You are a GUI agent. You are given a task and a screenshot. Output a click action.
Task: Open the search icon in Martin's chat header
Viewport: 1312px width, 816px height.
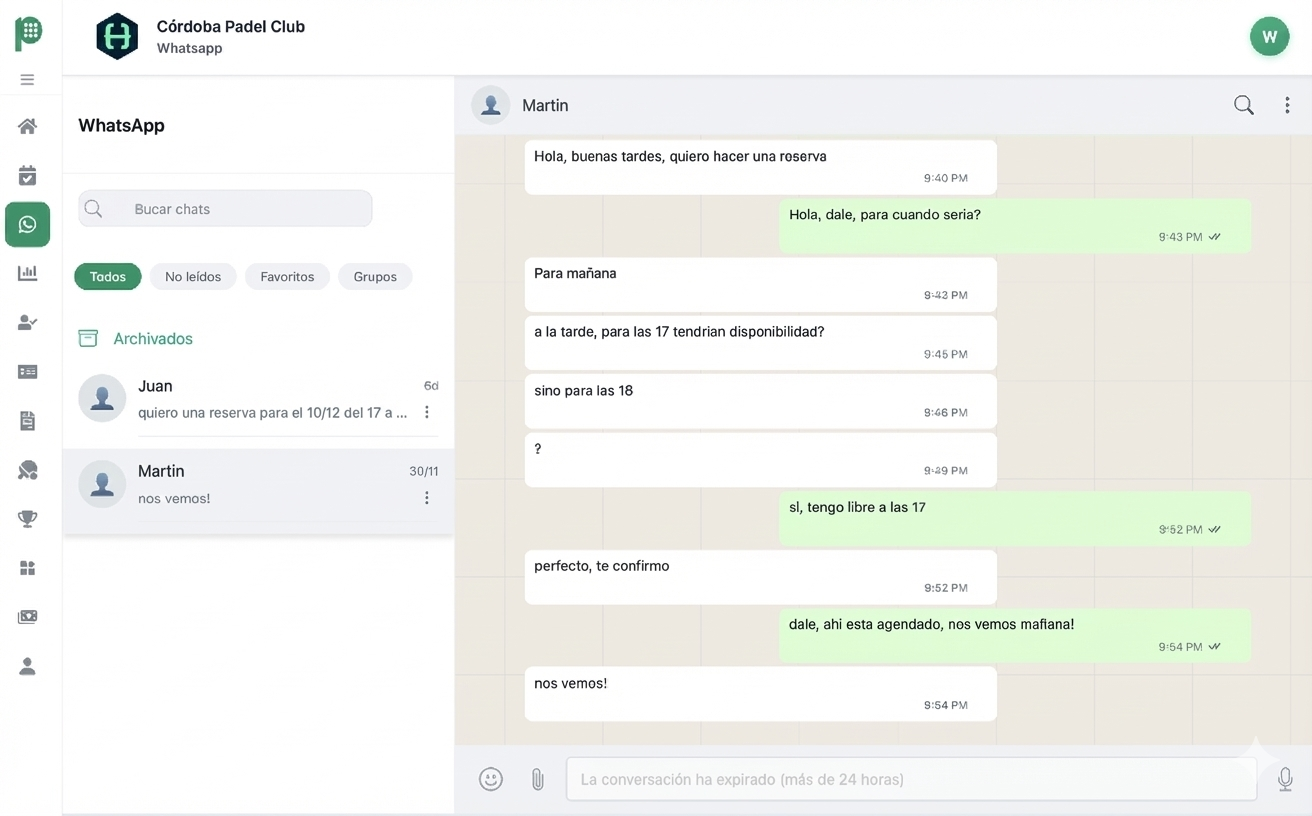[1243, 104]
